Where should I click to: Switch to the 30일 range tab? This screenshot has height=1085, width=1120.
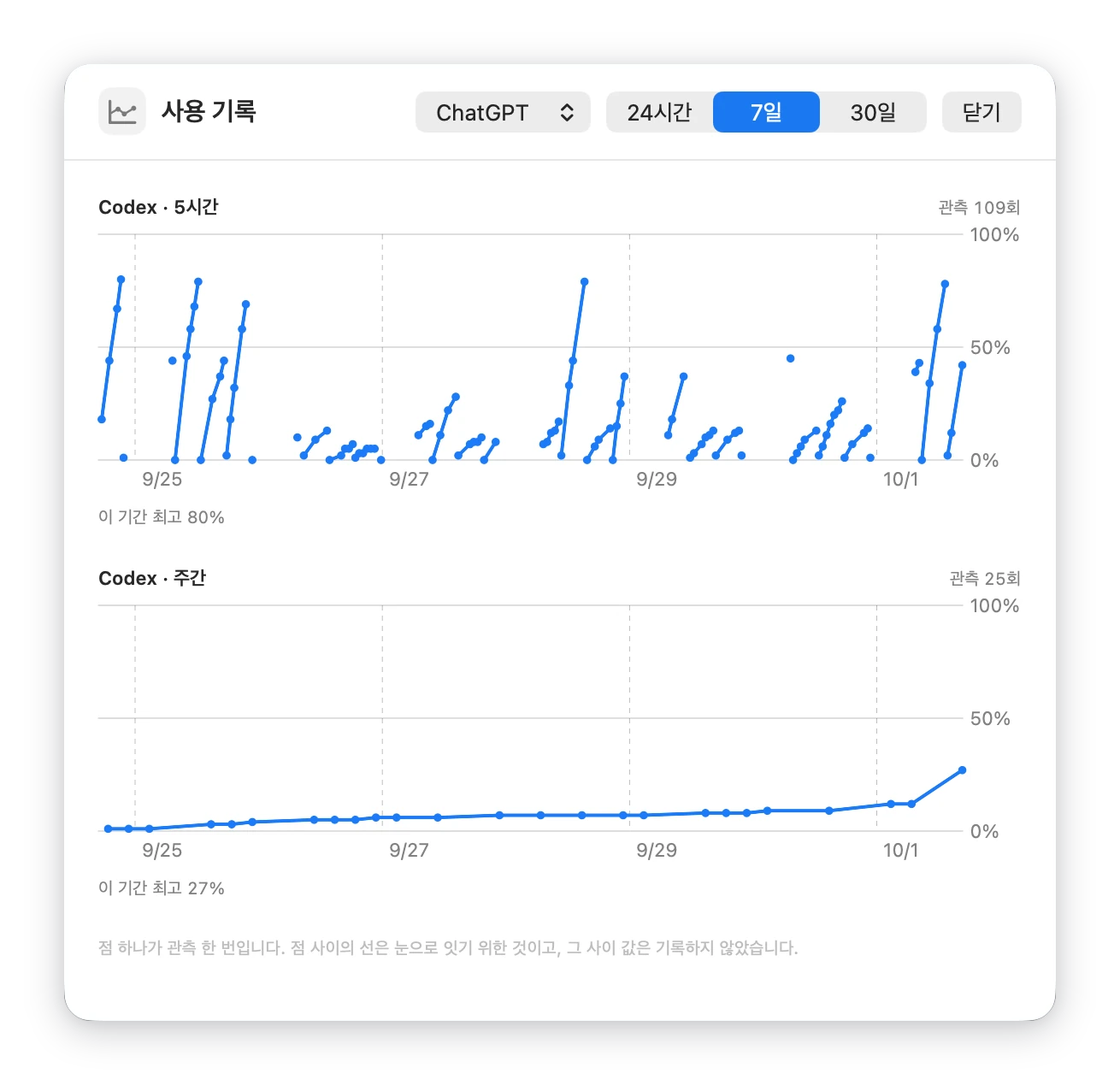click(x=873, y=112)
